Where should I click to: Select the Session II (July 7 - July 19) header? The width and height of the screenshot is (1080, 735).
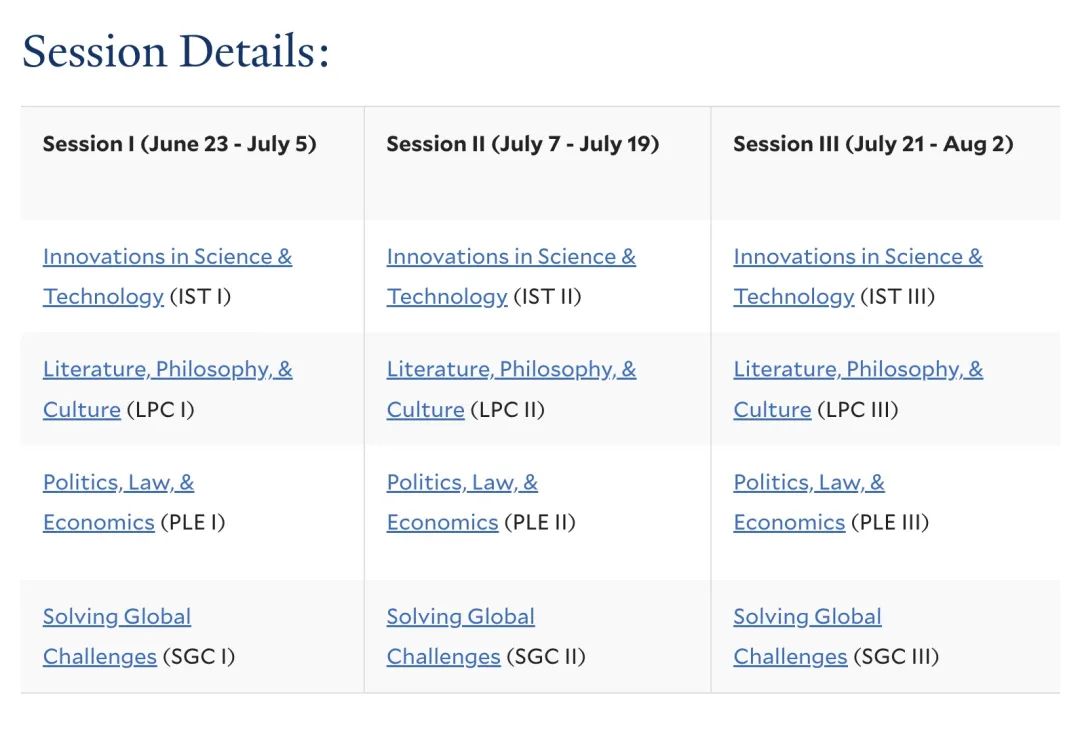tap(523, 144)
